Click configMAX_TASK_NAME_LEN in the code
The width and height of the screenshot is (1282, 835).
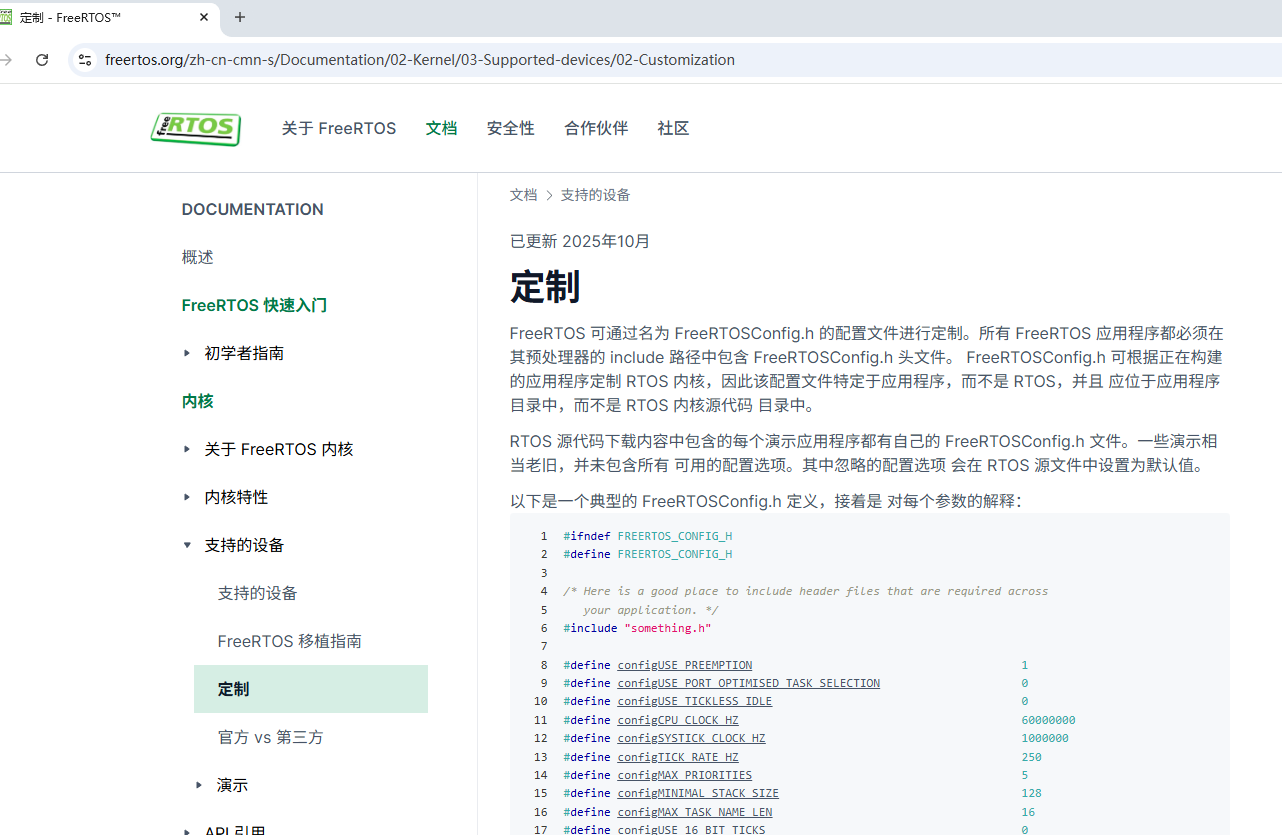(695, 812)
